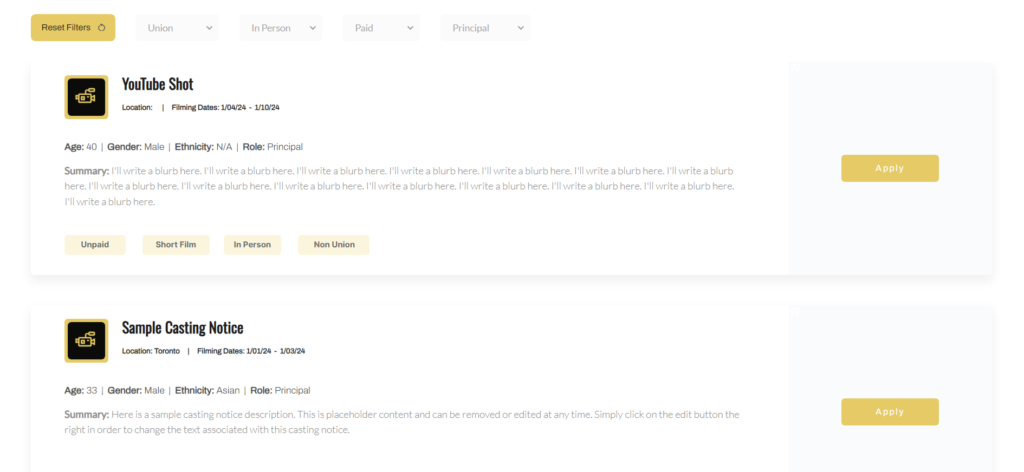Click the Sample Casting Notice filming dates
This screenshot has width=1024, height=472.
point(251,351)
